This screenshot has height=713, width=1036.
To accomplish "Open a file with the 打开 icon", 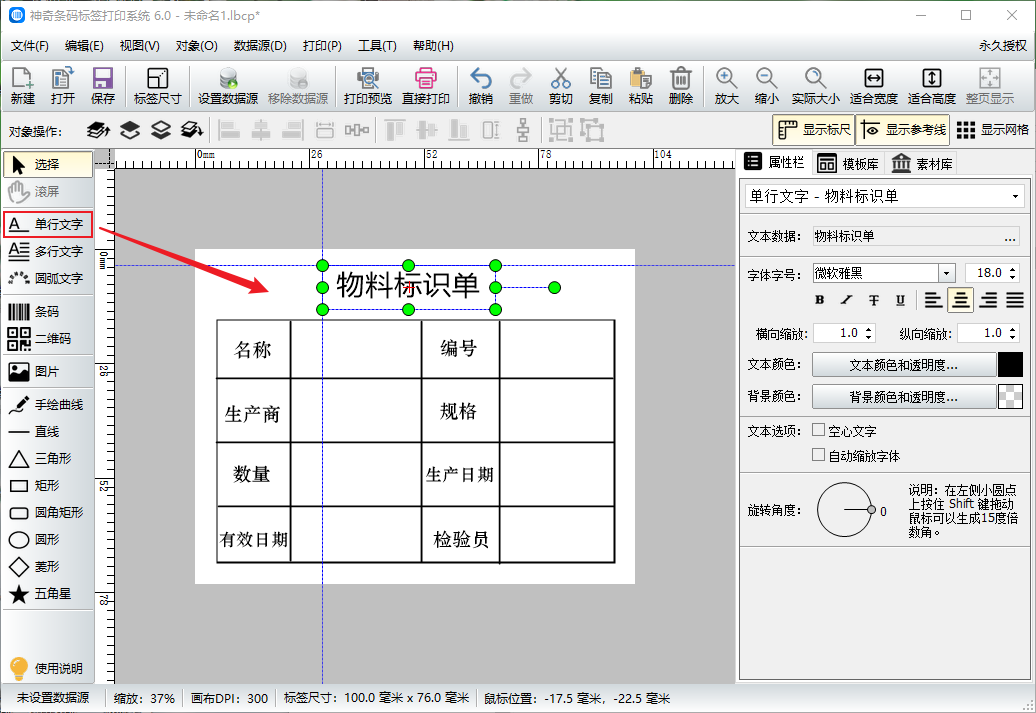I will click(62, 86).
